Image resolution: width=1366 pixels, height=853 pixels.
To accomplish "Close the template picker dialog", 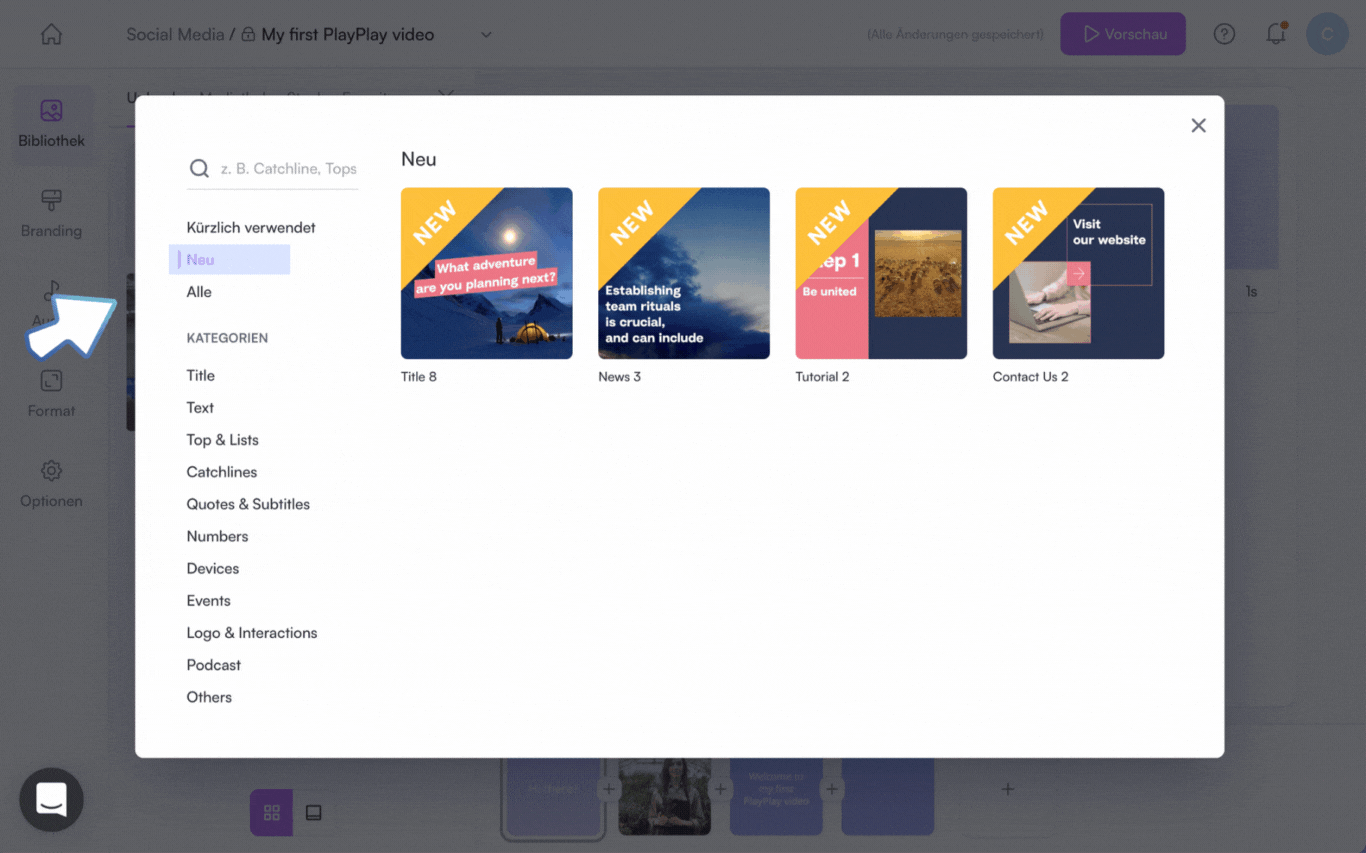I will [1198, 126].
